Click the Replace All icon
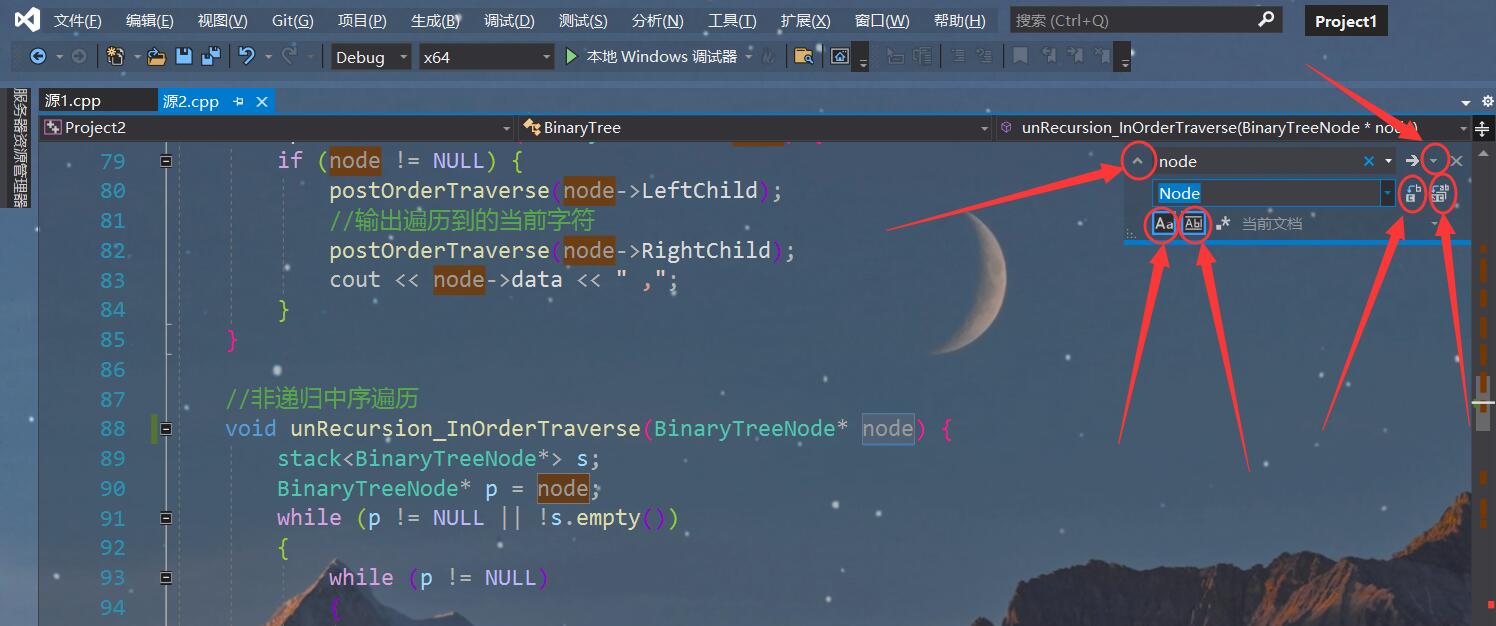This screenshot has height=626, width=1496. [x=1440, y=194]
